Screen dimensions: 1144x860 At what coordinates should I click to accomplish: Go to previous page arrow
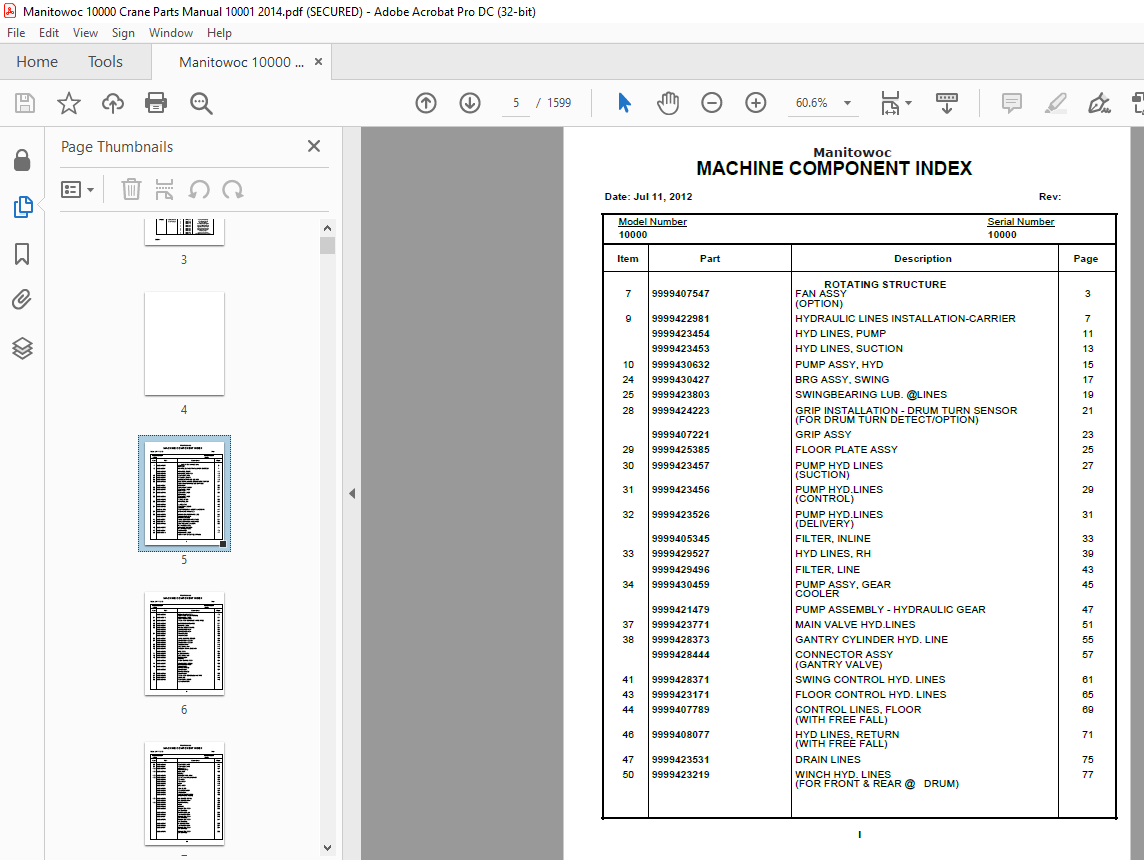(x=426, y=103)
